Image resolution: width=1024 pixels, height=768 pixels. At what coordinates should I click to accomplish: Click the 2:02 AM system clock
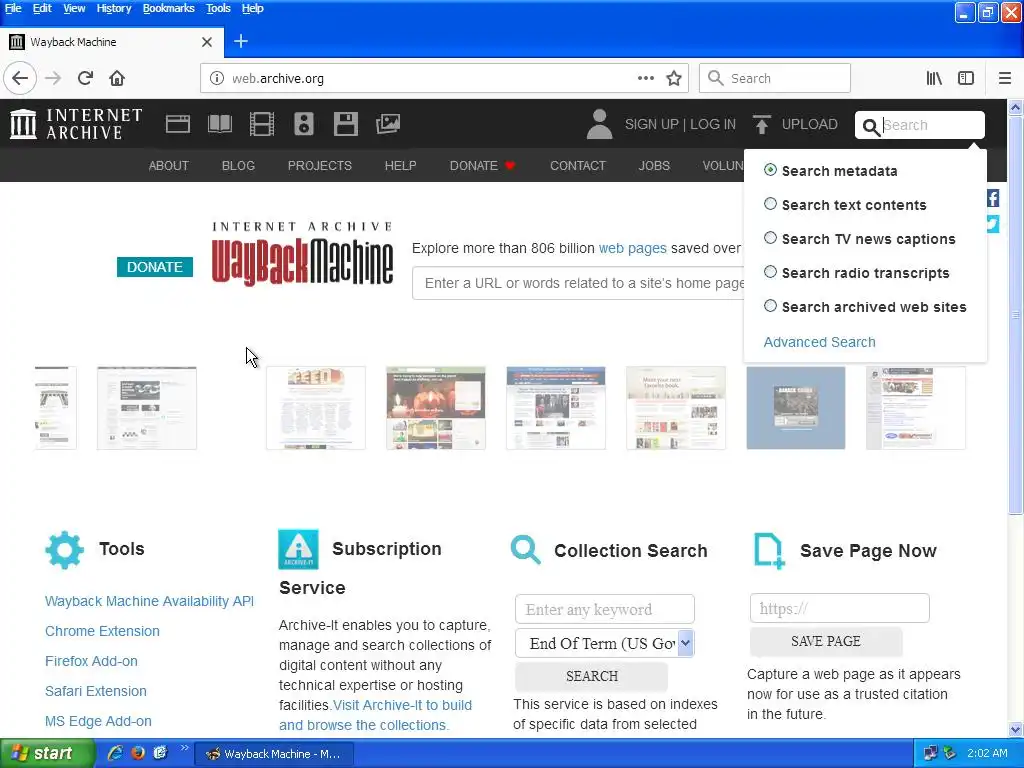(987, 753)
